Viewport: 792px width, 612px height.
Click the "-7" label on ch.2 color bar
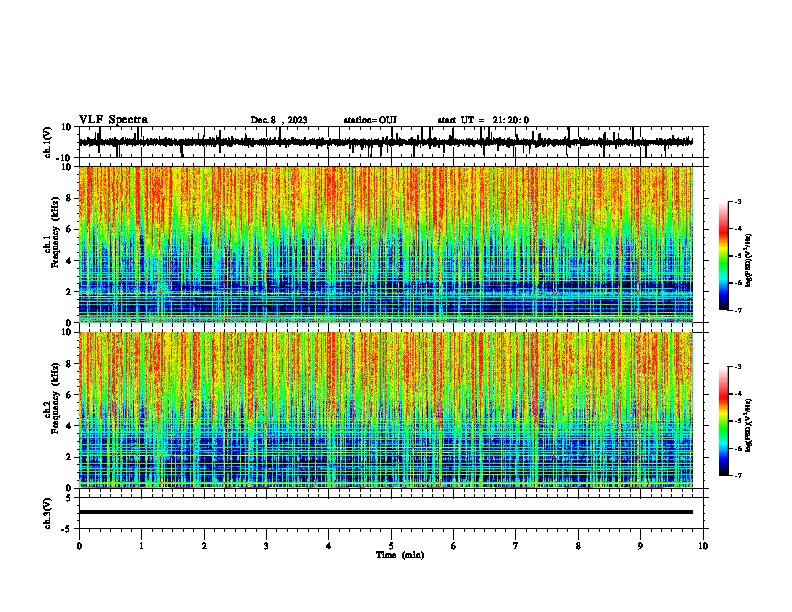click(x=737, y=475)
